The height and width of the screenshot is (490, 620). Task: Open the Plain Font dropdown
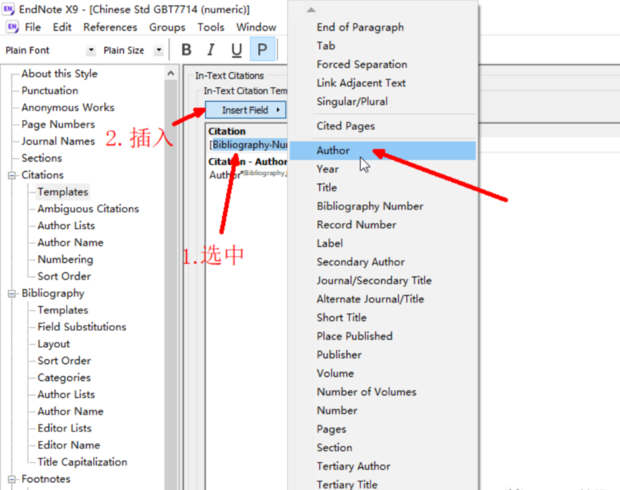[91, 50]
